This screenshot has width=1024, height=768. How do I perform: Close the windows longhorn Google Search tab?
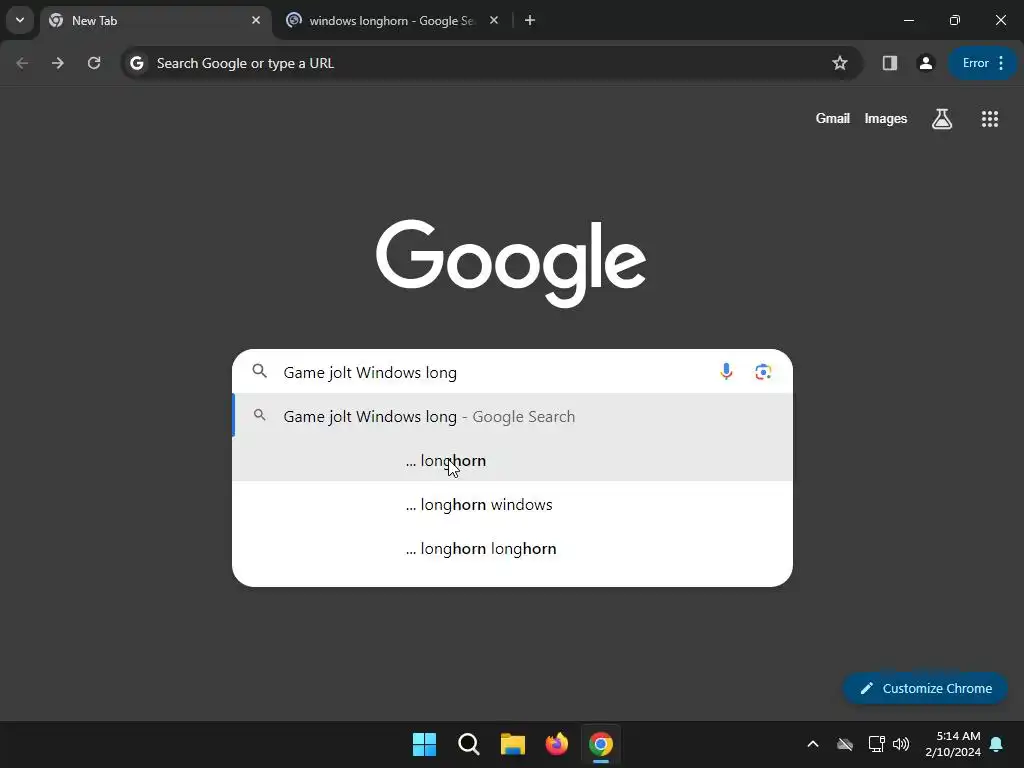coord(494,20)
